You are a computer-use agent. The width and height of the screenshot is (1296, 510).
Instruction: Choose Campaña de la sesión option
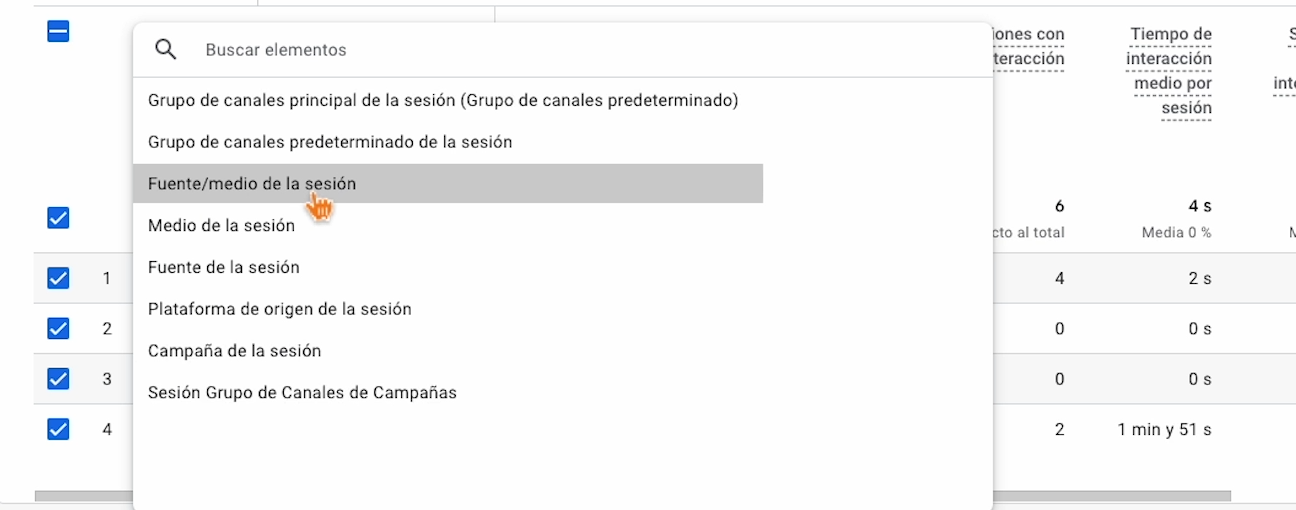tap(235, 351)
